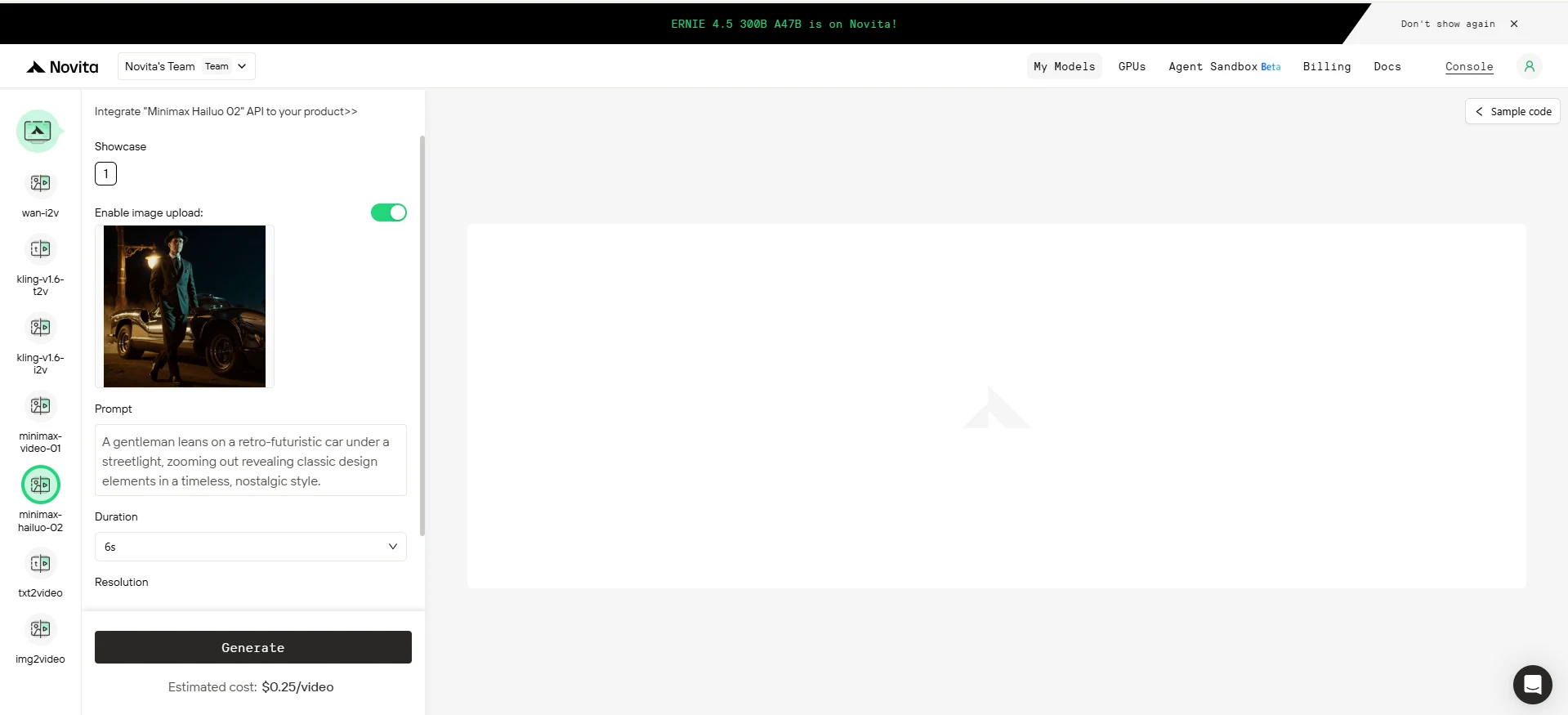
Task: Open the Duration dropdown showing 6s
Action: [251, 547]
